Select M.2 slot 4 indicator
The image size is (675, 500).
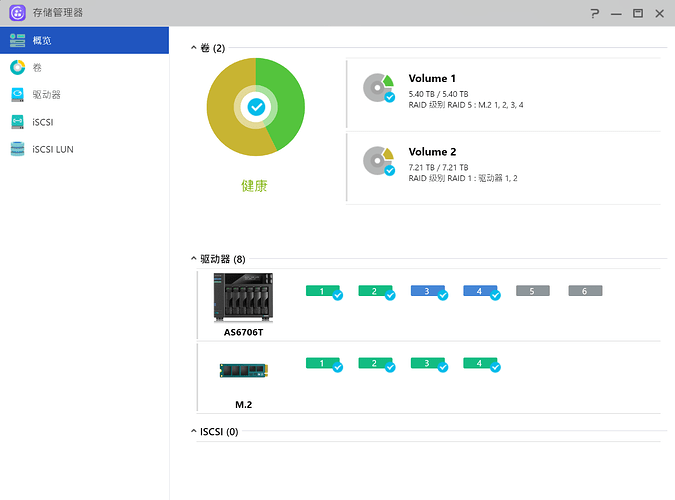480,364
